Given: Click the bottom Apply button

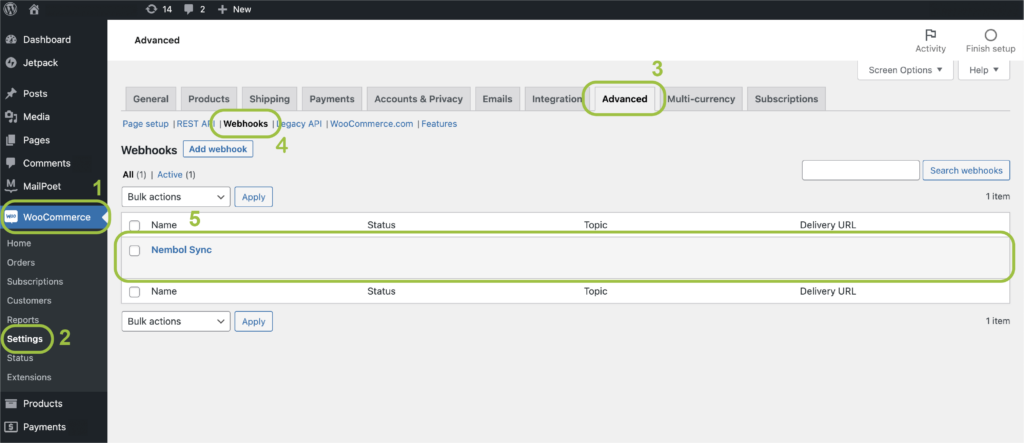Looking at the screenshot, I should click(253, 321).
